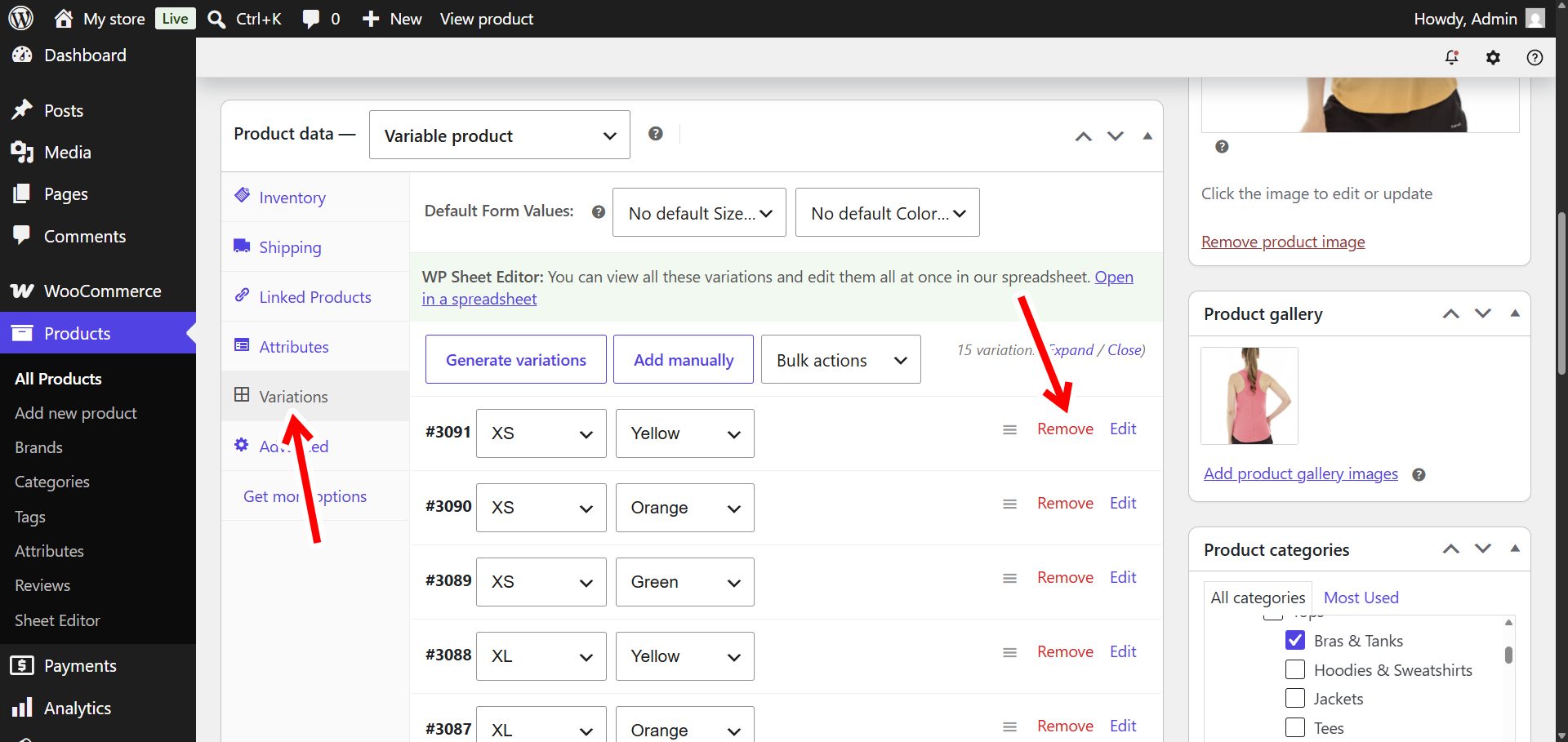This screenshot has width=1568, height=742.
Task: Click Remove product image link
Action: [x=1283, y=242]
